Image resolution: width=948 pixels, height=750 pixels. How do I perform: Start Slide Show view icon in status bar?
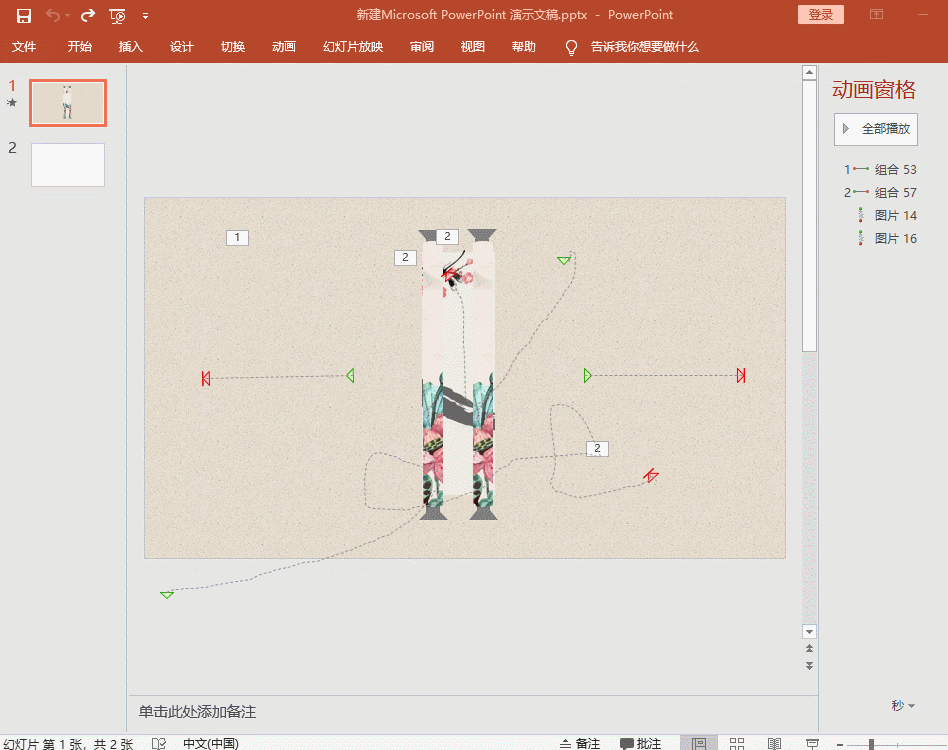coord(813,743)
